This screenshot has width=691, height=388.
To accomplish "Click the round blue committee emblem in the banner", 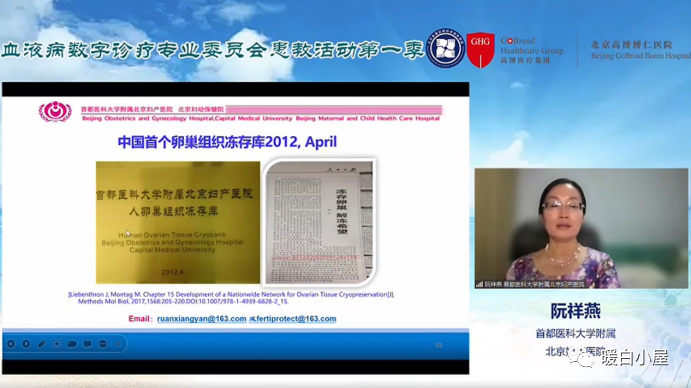I will 446,48.
